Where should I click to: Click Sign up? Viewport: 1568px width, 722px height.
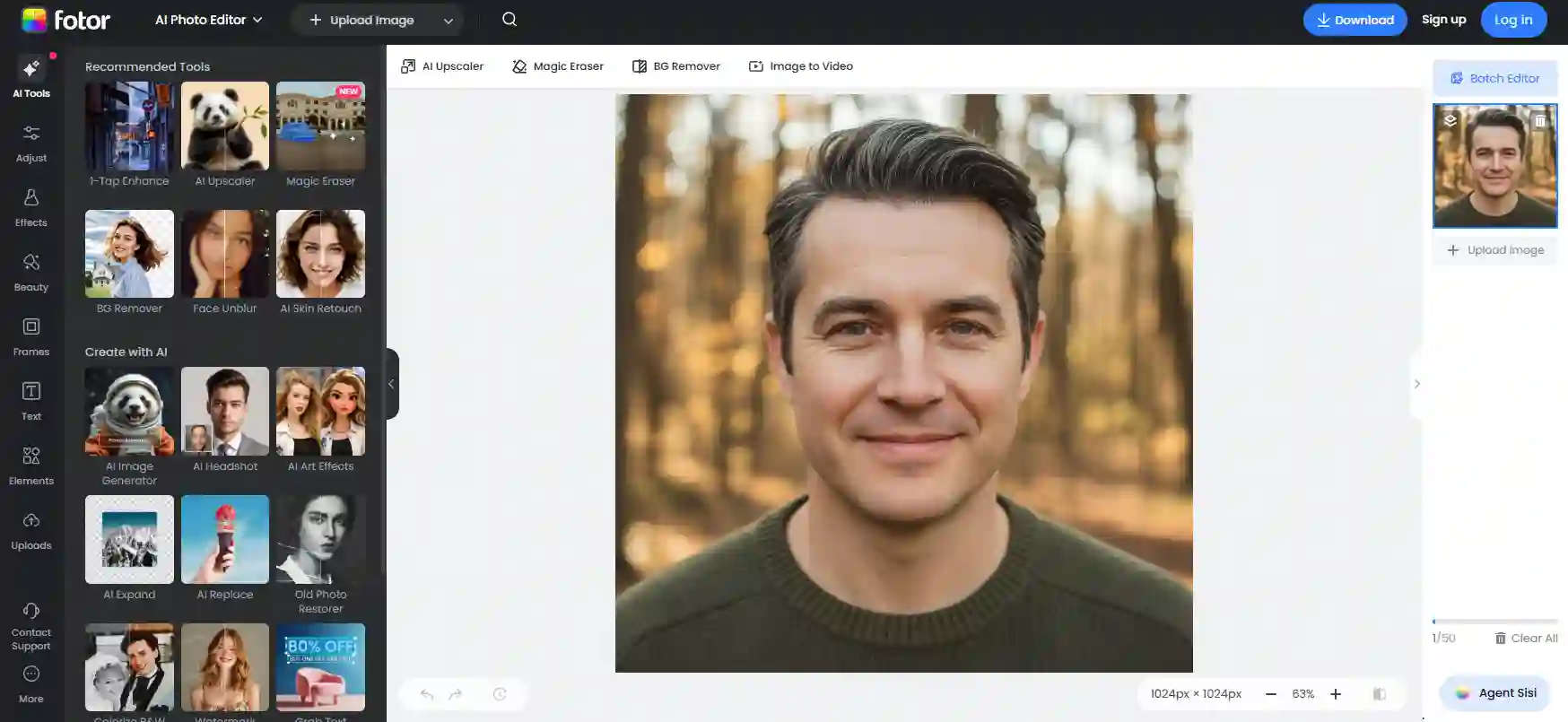click(1443, 20)
